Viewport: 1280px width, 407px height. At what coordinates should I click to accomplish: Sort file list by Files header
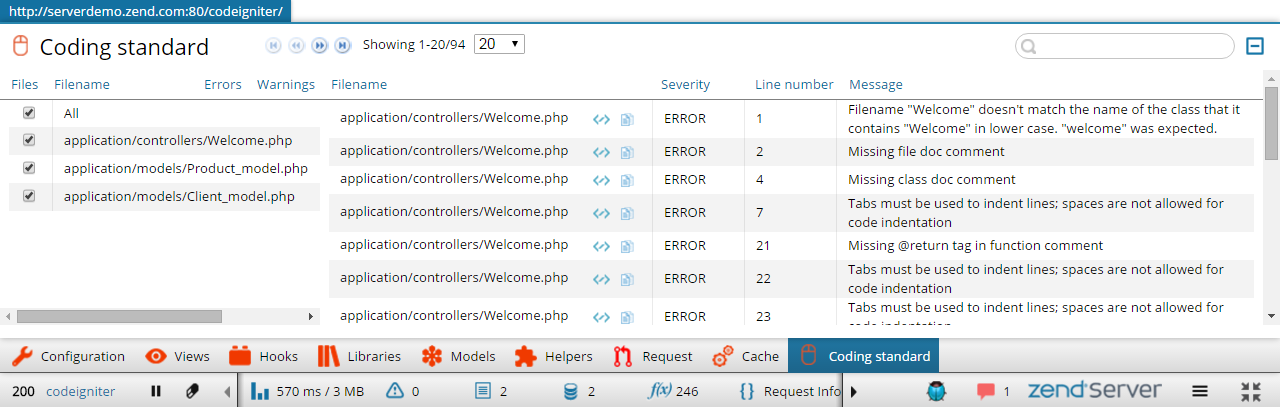pyautogui.click(x=25, y=85)
